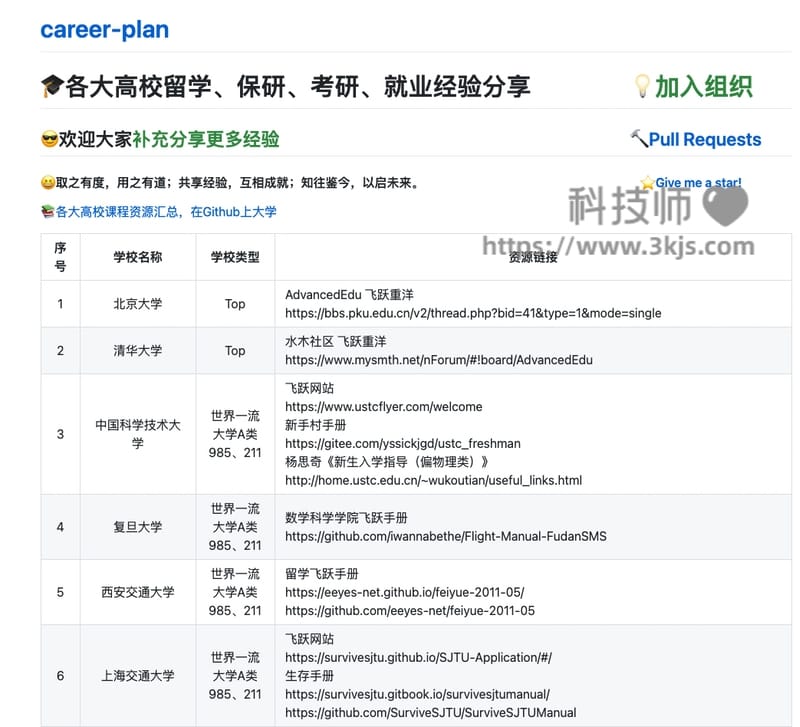800x727 pixels.
Task: Click the light bulb icon beside 加入组织
Action: click(x=642, y=86)
